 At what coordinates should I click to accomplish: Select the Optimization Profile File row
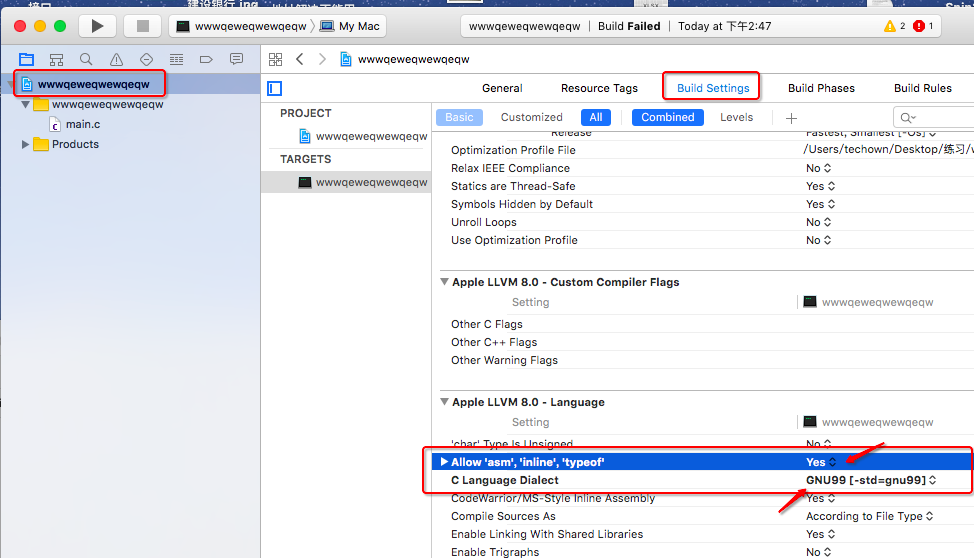click(703, 150)
